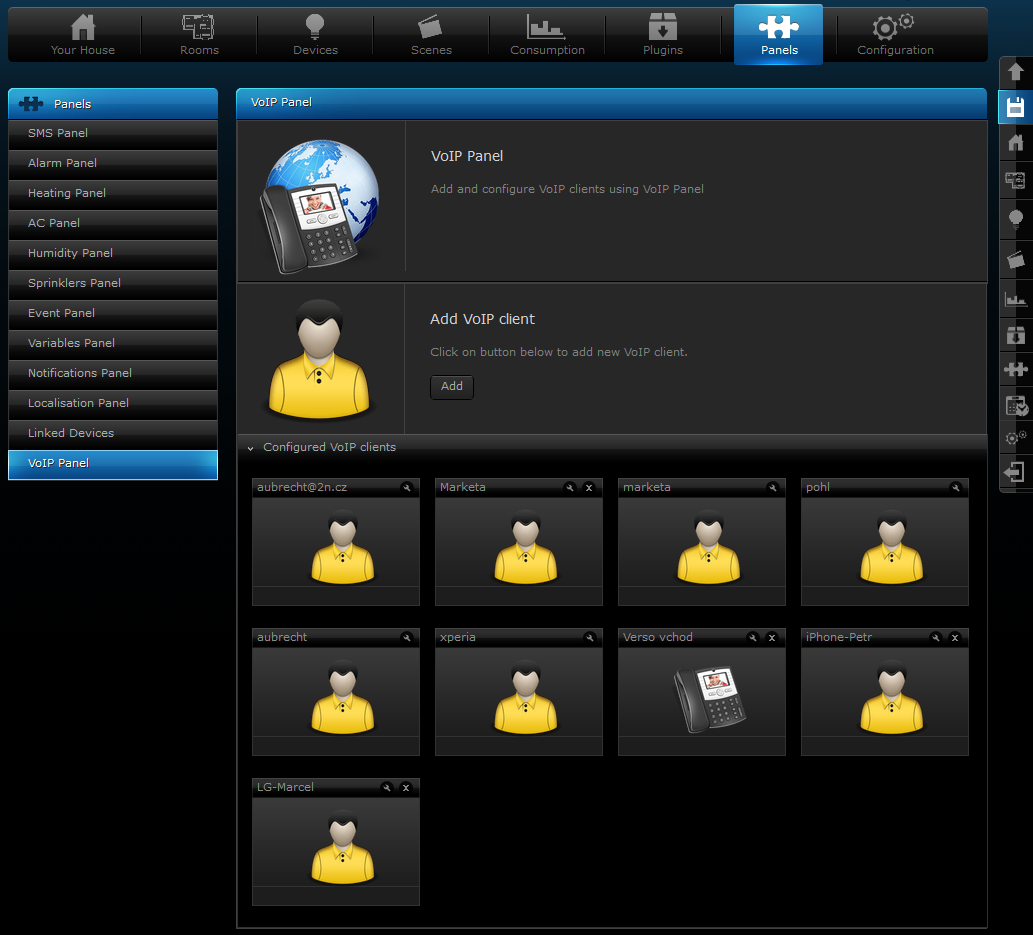Click the save icon in right sidebar

pyautogui.click(x=1015, y=108)
